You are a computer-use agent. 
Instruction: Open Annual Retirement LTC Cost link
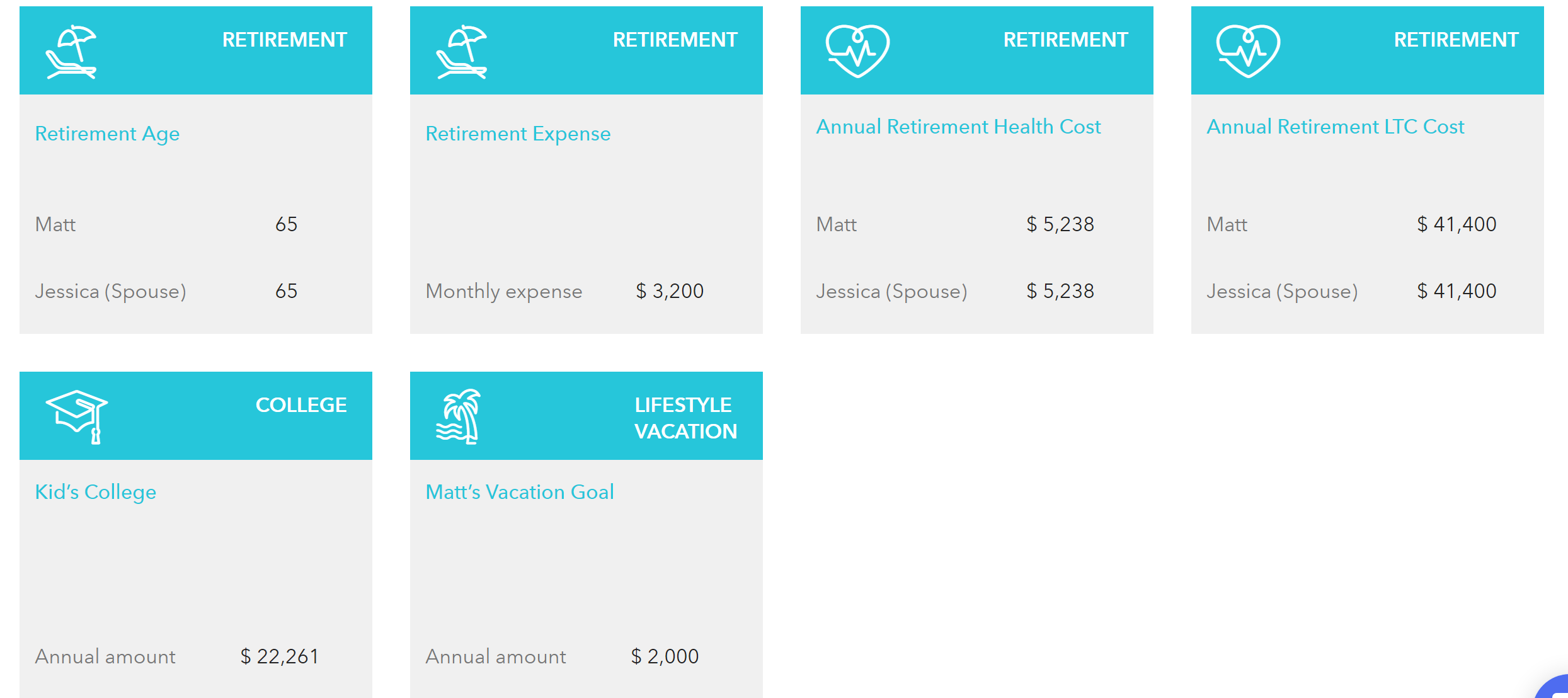[1336, 127]
